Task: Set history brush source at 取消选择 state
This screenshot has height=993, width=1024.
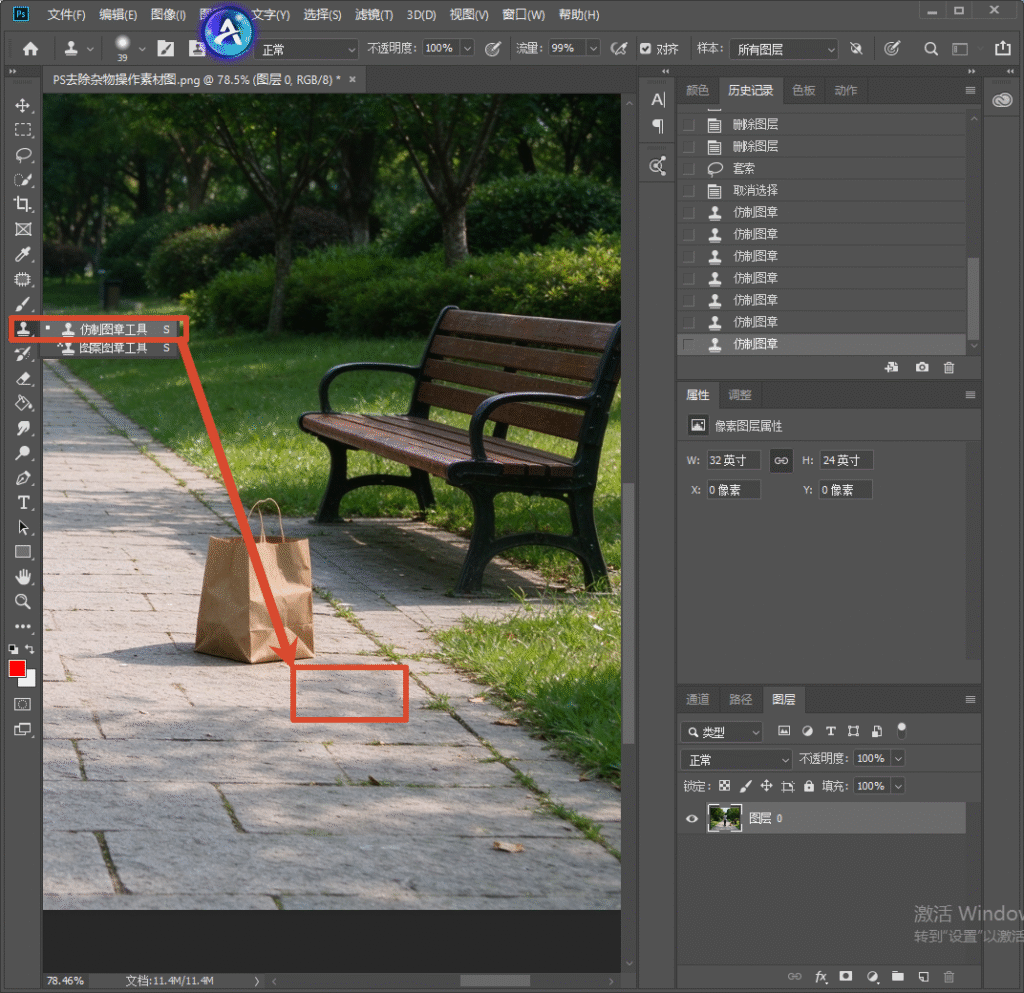Action: (688, 191)
